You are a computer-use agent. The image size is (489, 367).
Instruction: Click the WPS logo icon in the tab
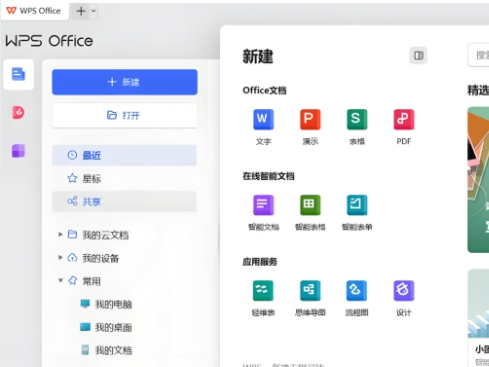click(11, 11)
